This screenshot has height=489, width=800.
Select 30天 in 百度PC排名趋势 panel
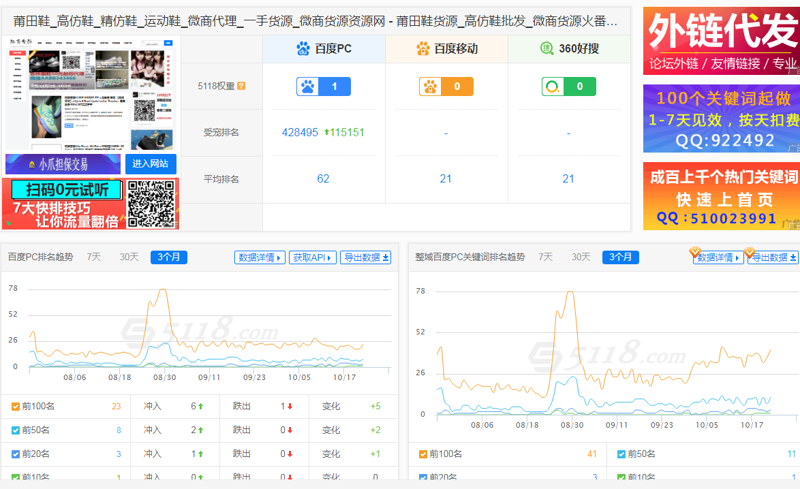click(x=129, y=257)
